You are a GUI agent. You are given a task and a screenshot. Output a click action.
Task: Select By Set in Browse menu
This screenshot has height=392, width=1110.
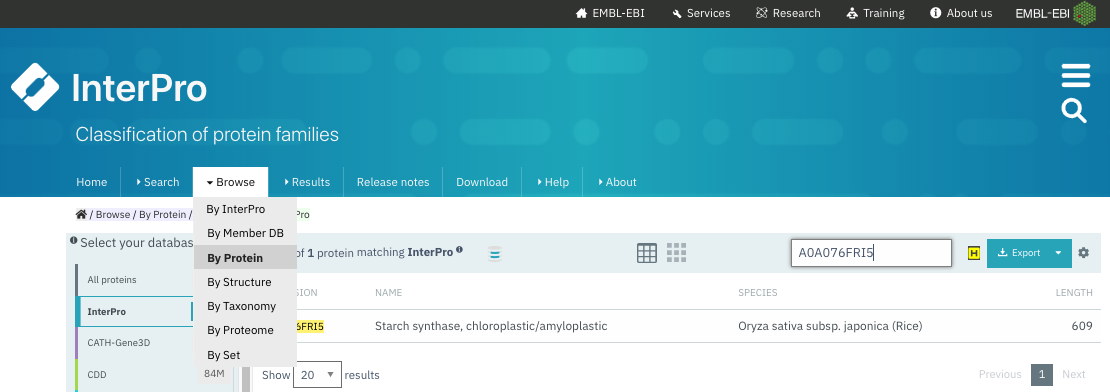[x=245, y=355]
